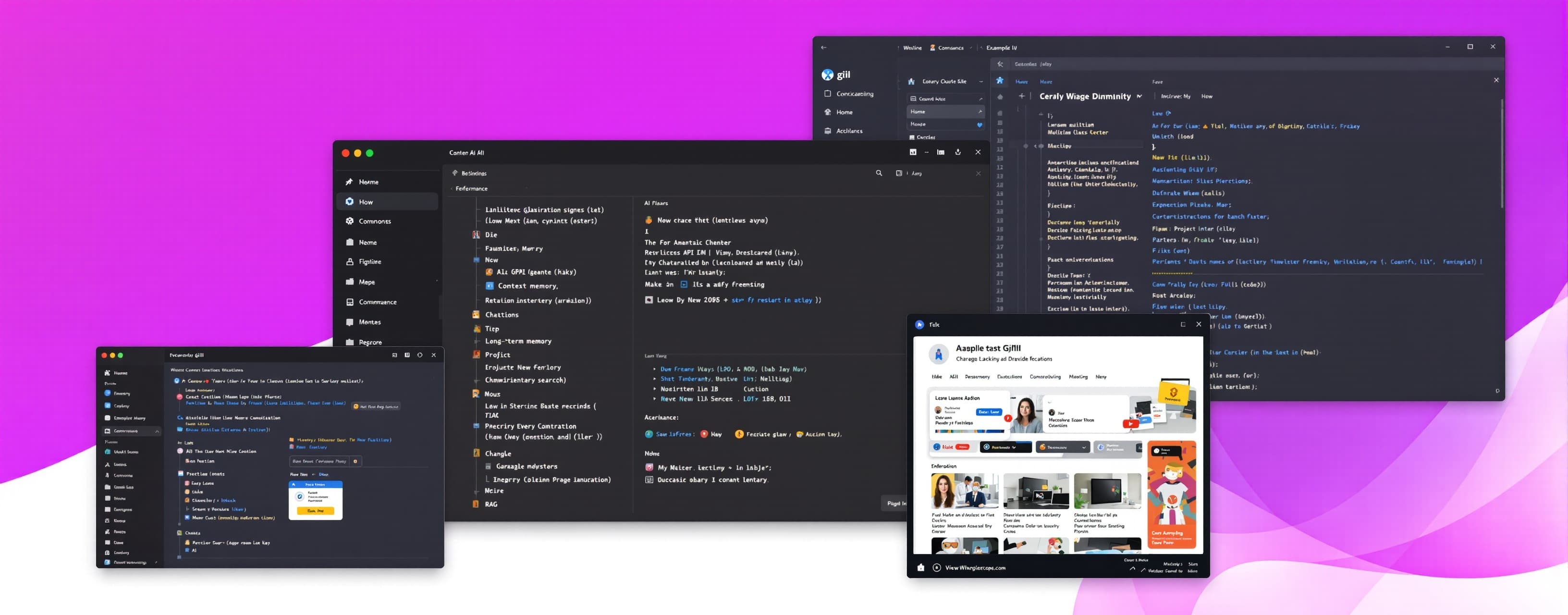Open the Ceraly Wiage Dimminity dropdown arrow
Viewport: 1568px width, 615px height.
[x=1139, y=96]
